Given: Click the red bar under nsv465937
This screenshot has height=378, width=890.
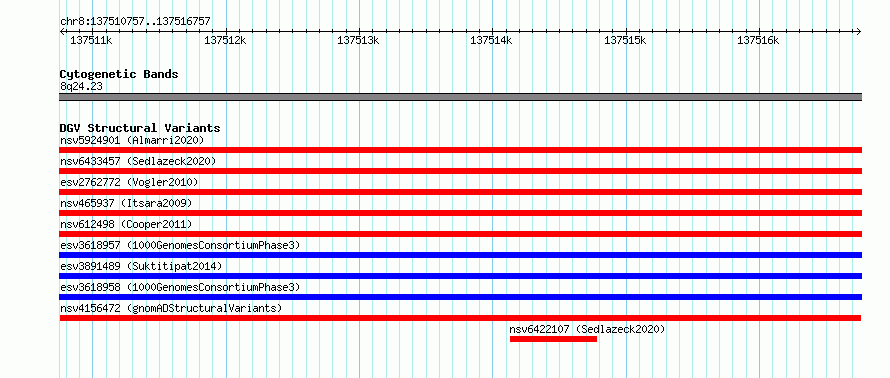Looking at the screenshot, I should 460,213.
